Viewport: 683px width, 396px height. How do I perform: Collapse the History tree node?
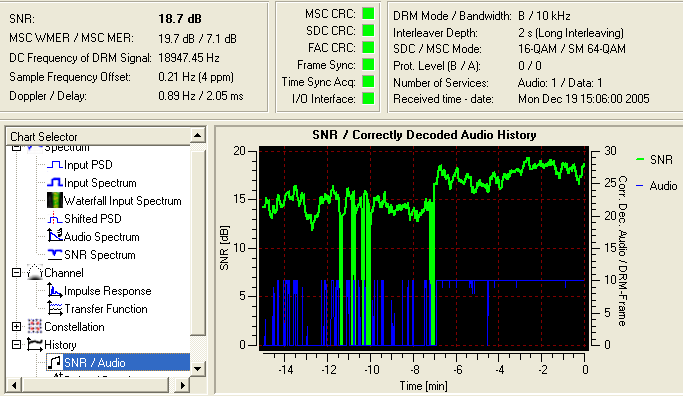[17, 345]
